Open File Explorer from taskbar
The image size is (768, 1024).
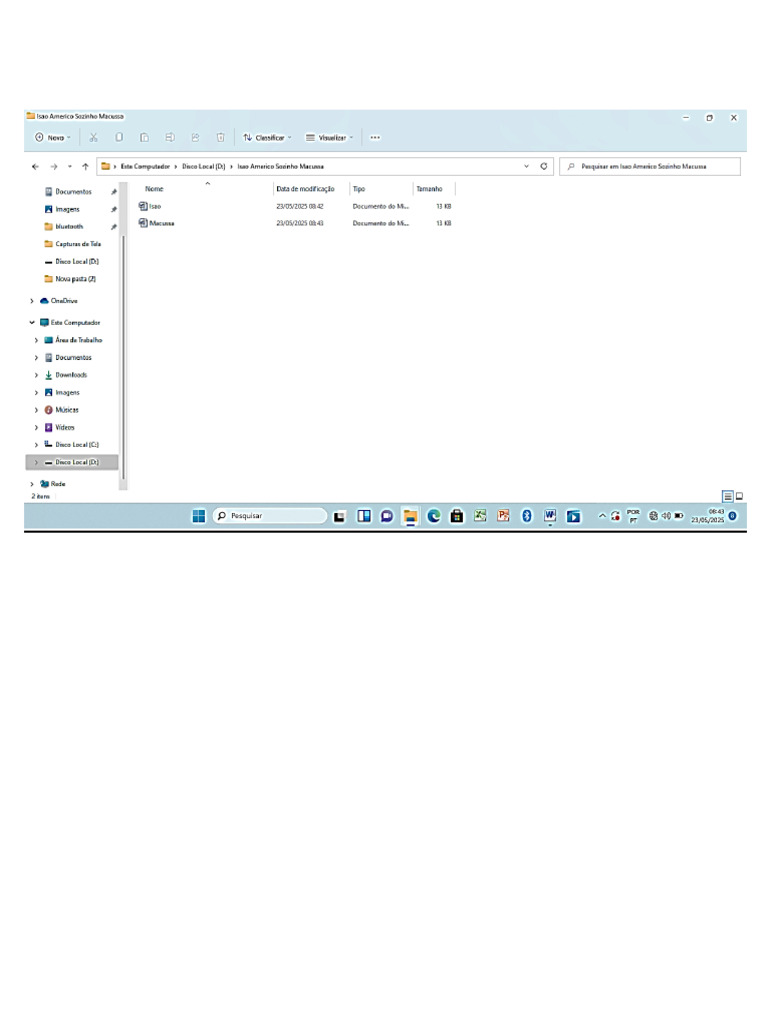[x=410, y=517]
